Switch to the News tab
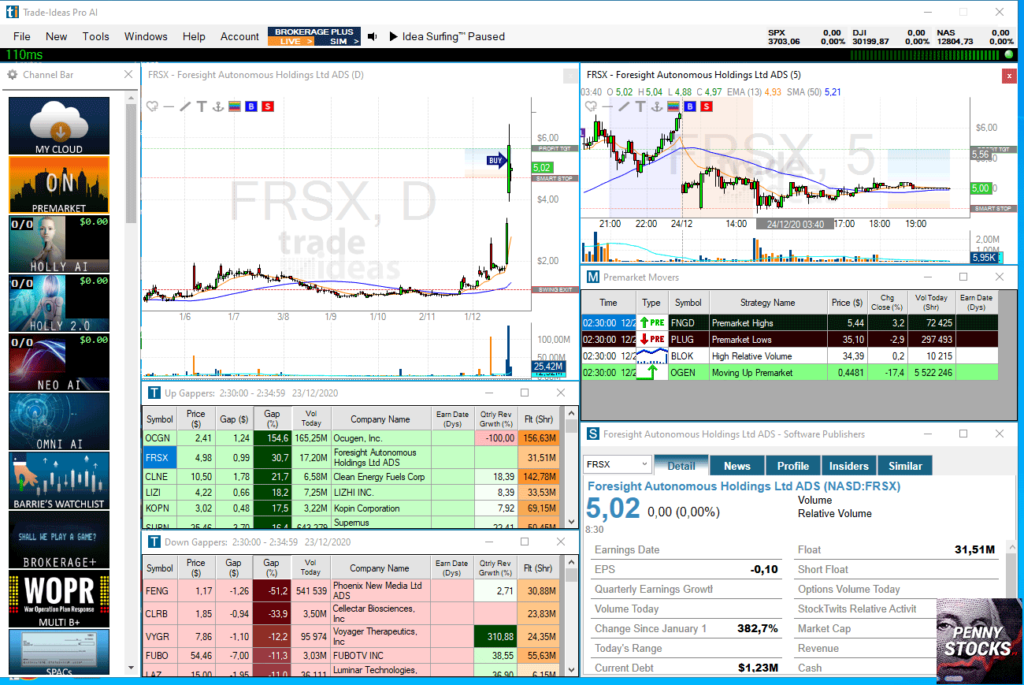 (737, 466)
